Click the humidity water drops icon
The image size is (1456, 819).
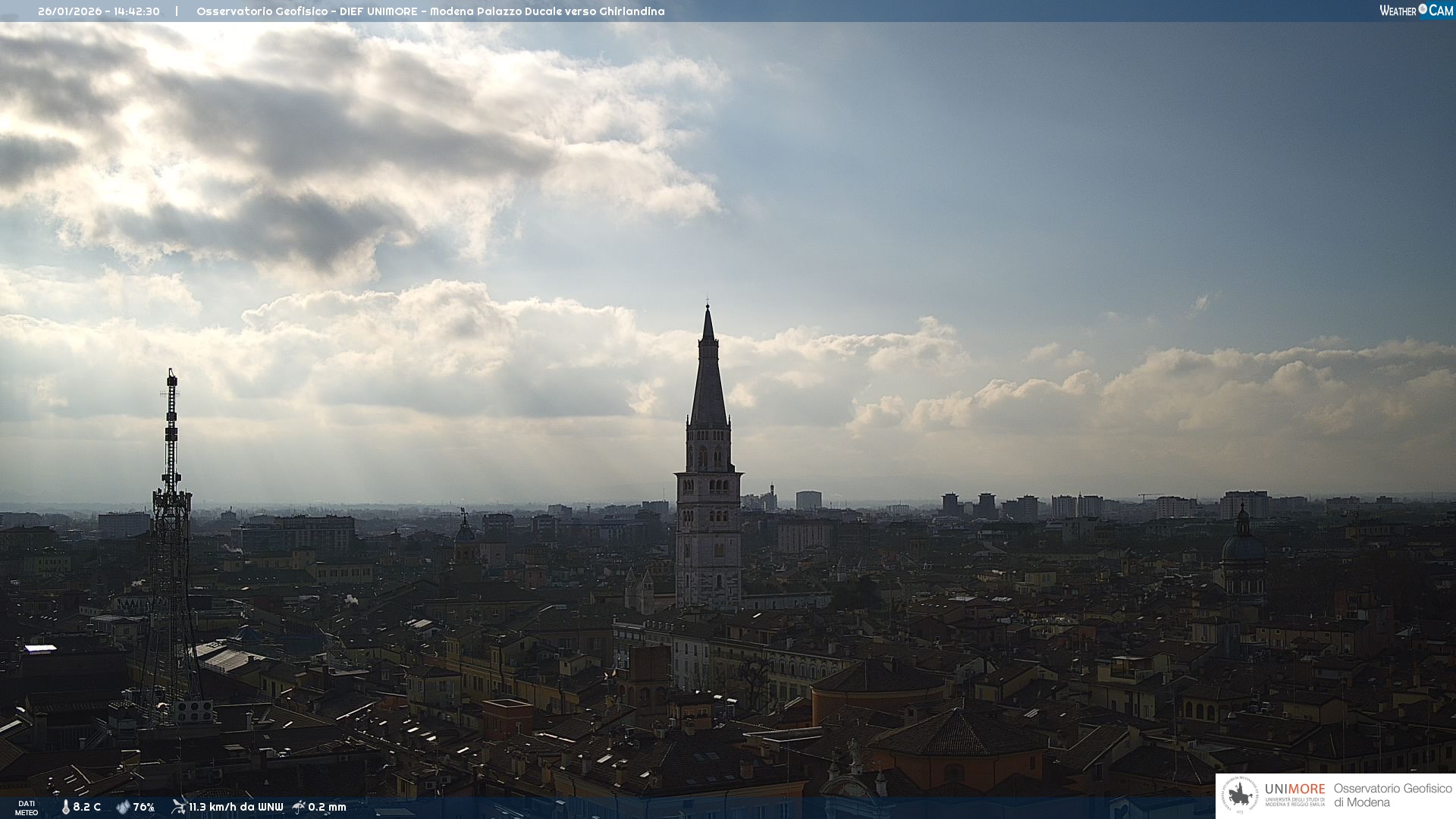click(x=123, y=807)
